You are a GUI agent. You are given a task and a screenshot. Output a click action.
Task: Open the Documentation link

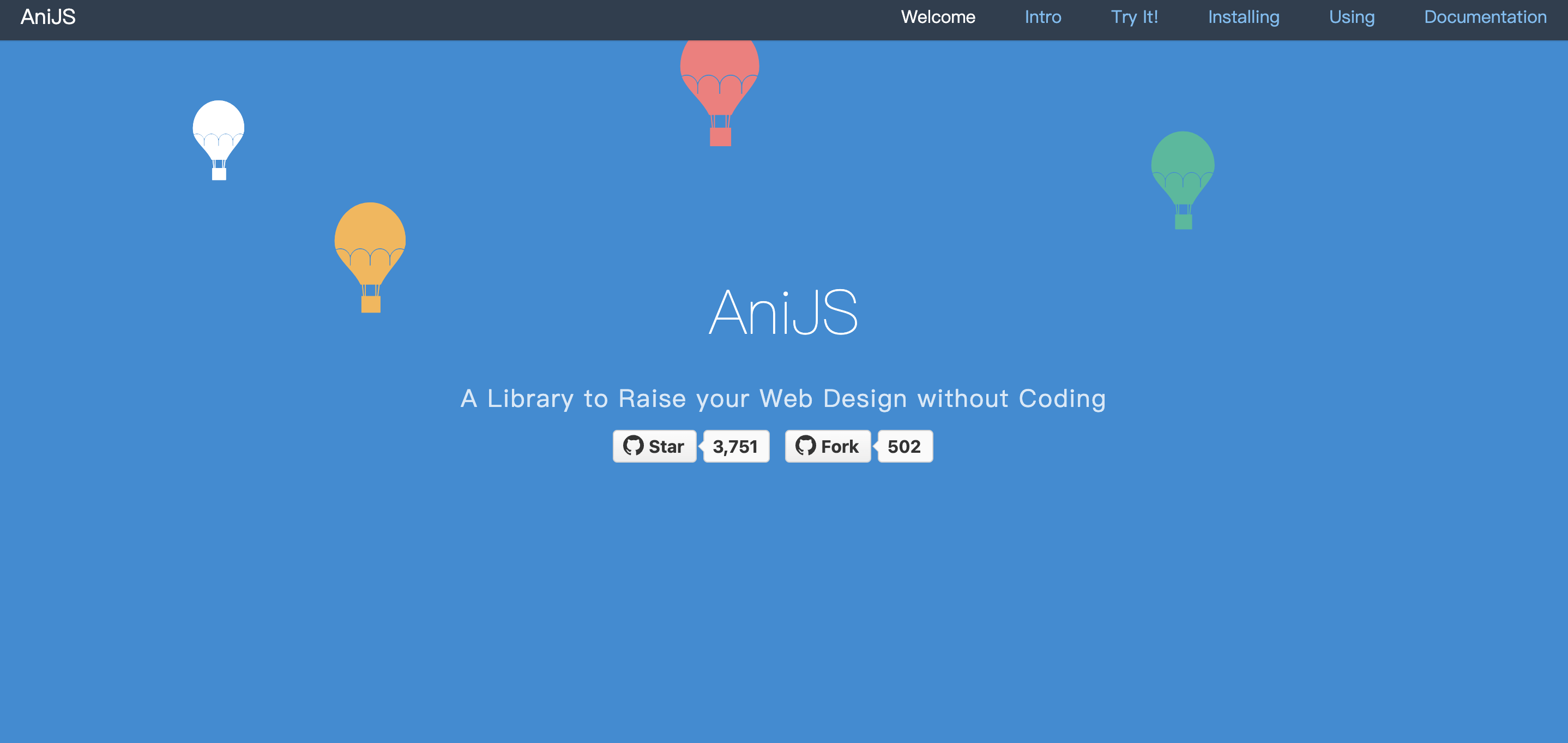tap(1485, 17)
